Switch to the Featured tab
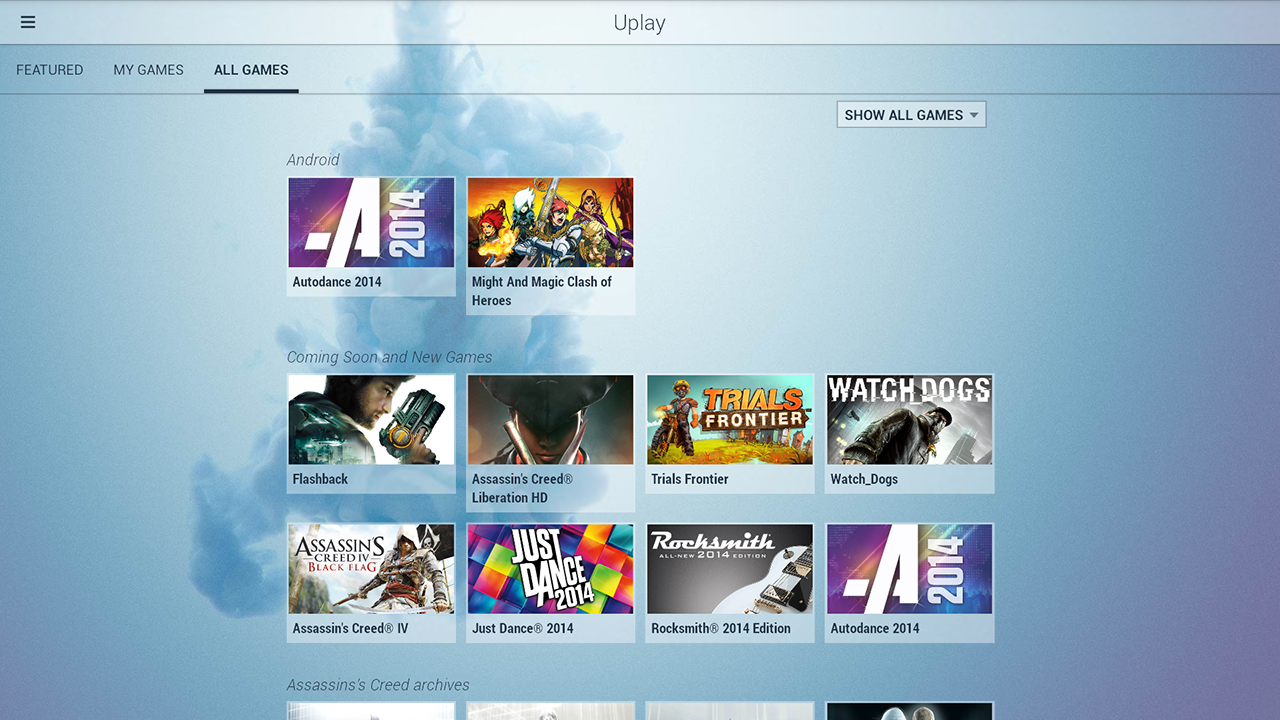The width and height of the screenshot is (1280, 720). pyautogui.click(x=50, y=70)
